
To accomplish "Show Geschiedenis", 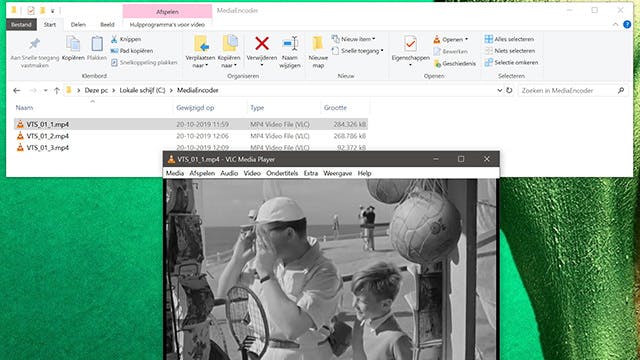I will (x=454, y=64).
